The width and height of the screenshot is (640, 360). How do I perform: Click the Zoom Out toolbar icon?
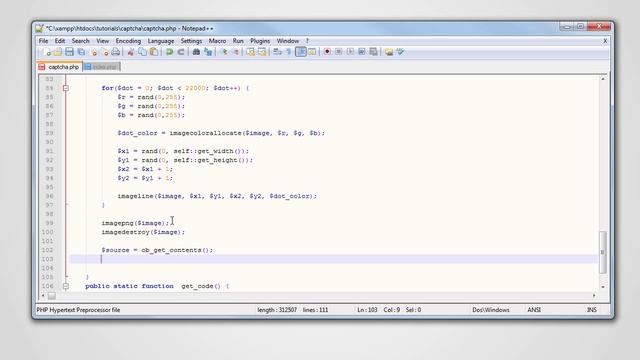tap(236, 52)
